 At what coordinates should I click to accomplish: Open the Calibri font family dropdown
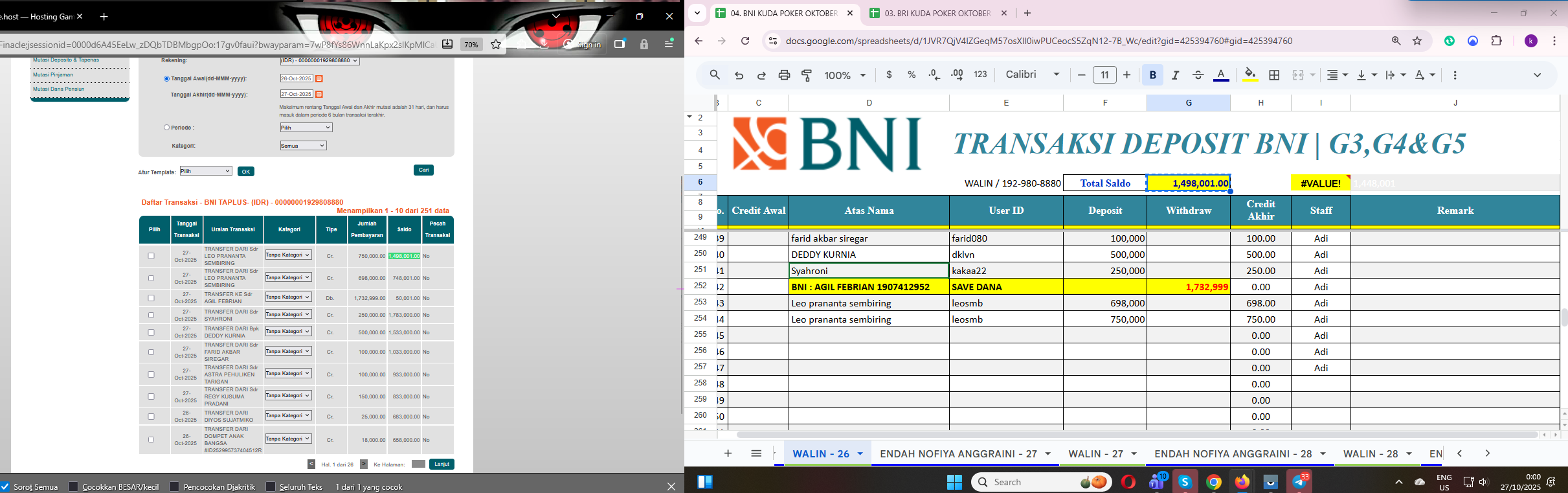click(x=1032, y=75)
